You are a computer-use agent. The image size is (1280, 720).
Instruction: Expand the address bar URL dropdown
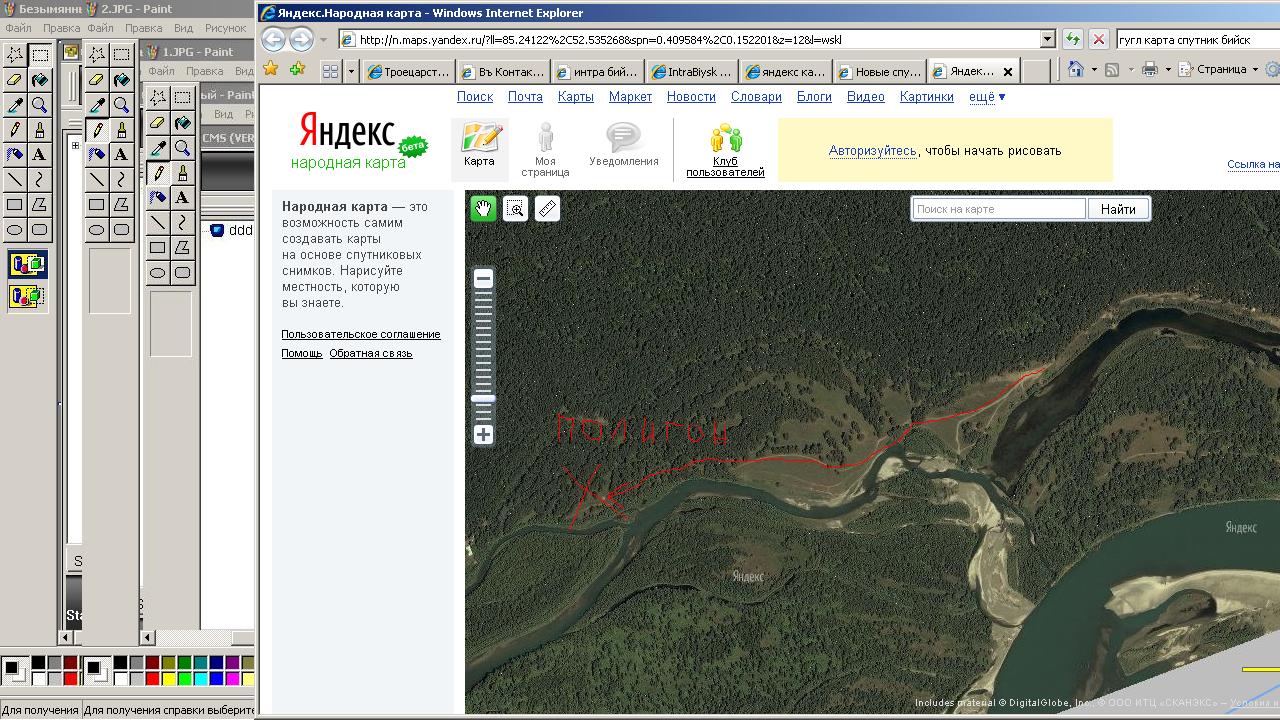pyautogui.click(x=1048, y=39)
